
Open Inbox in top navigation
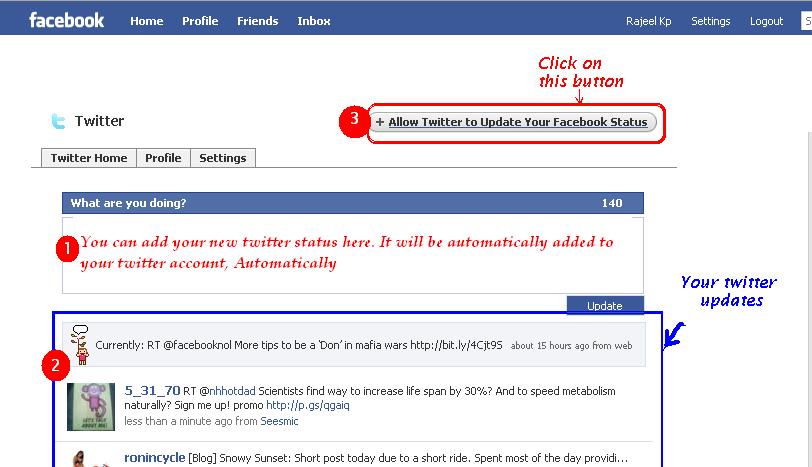point(314,21)
